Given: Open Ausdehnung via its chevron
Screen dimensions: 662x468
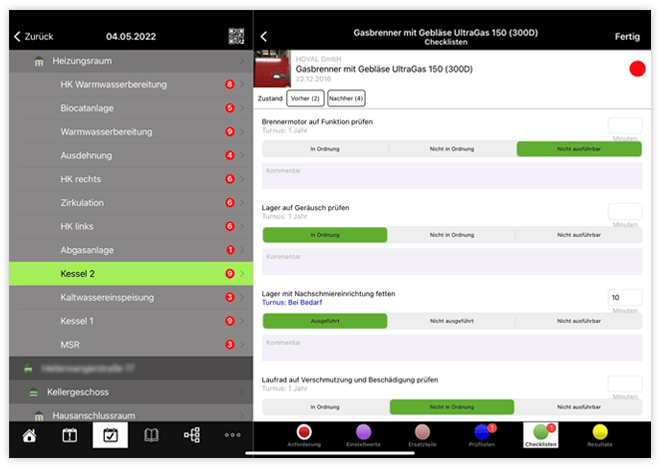Looking at the screenshot, I should (242, 155).
